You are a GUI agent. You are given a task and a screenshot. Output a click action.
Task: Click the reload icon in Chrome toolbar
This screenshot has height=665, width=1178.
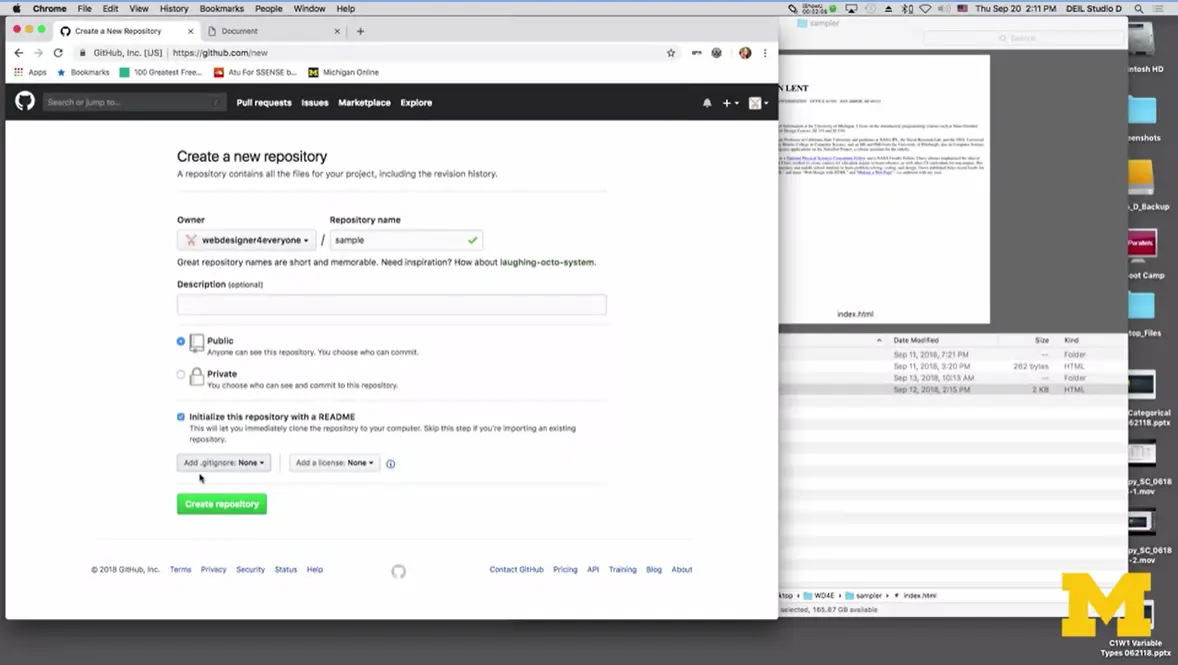pyautogui.click(x=57, y=52)
